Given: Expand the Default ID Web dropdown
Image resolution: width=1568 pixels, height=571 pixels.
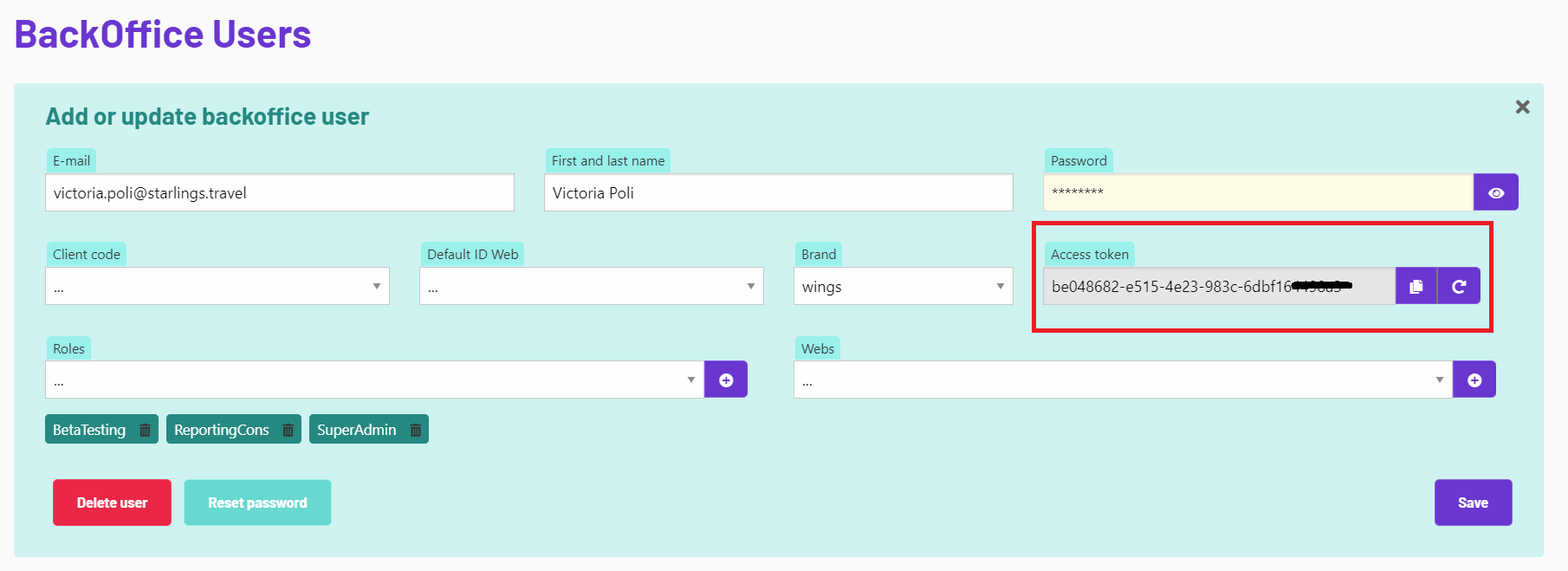Looking at the screenshot, I should point(592,286).
